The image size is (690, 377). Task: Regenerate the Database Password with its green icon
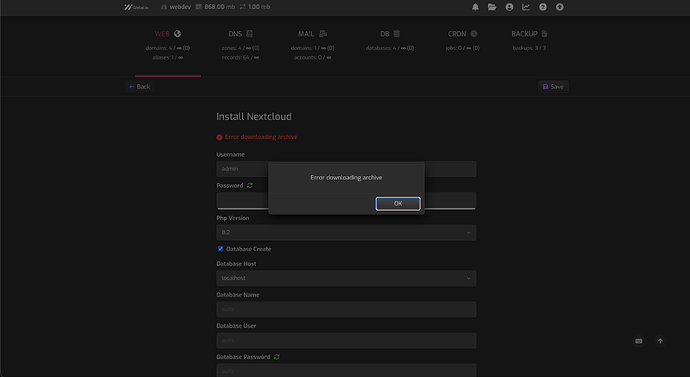tap(277, 357)
